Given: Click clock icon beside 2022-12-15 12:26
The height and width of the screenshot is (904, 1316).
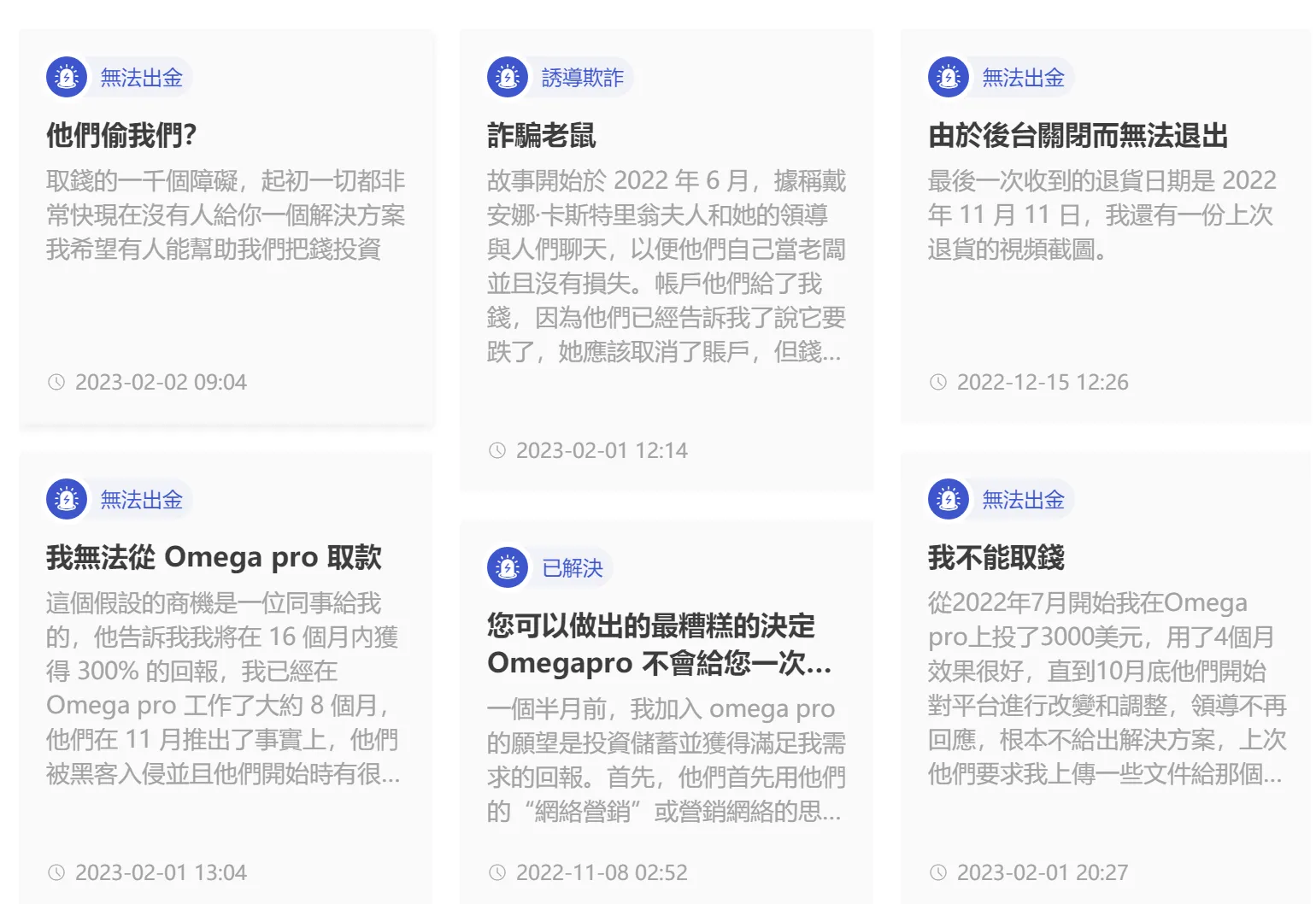Looking at the screenshot, I should tap(938, 382).
